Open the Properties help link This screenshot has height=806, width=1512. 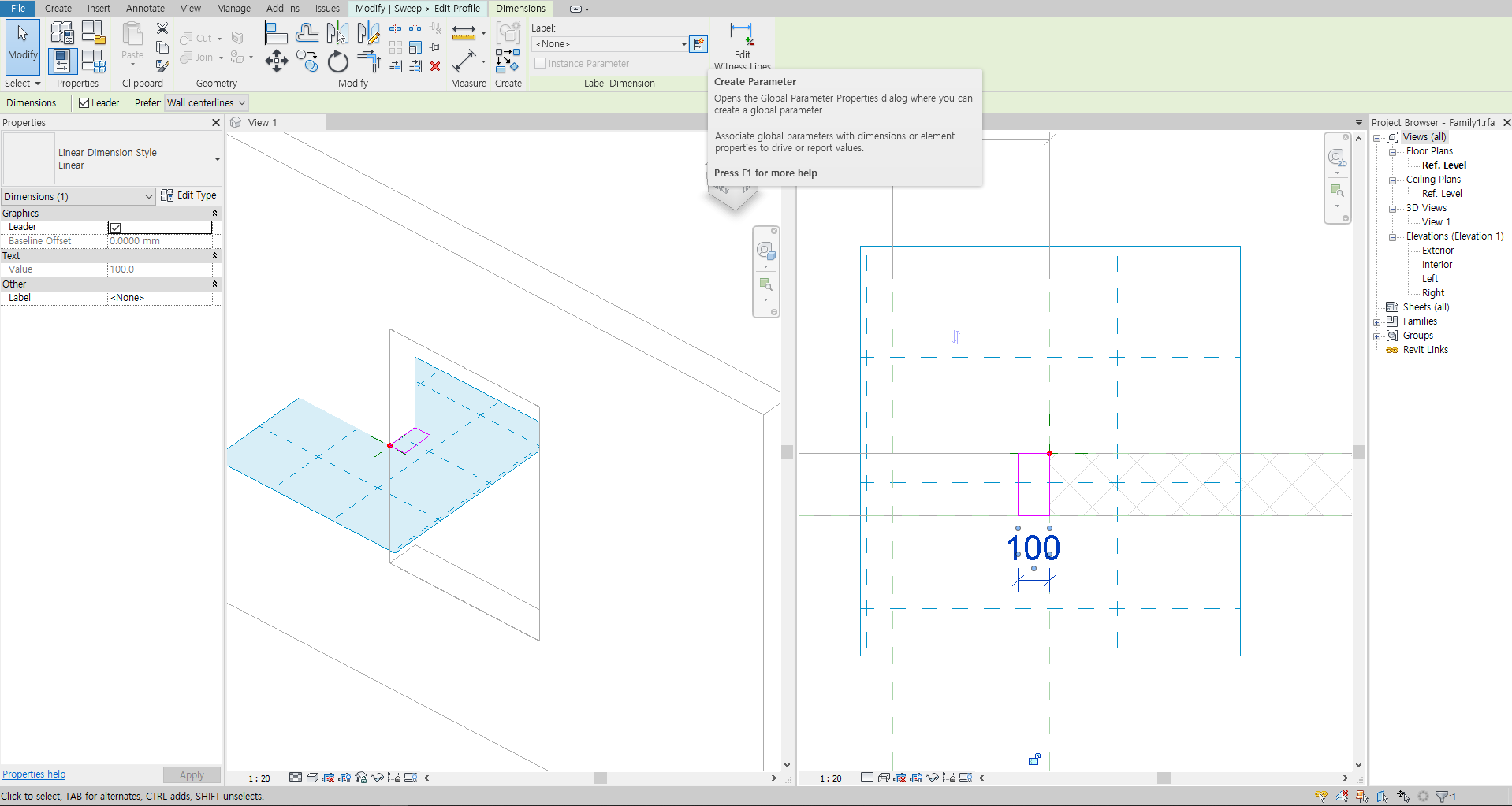coord(34,774)
